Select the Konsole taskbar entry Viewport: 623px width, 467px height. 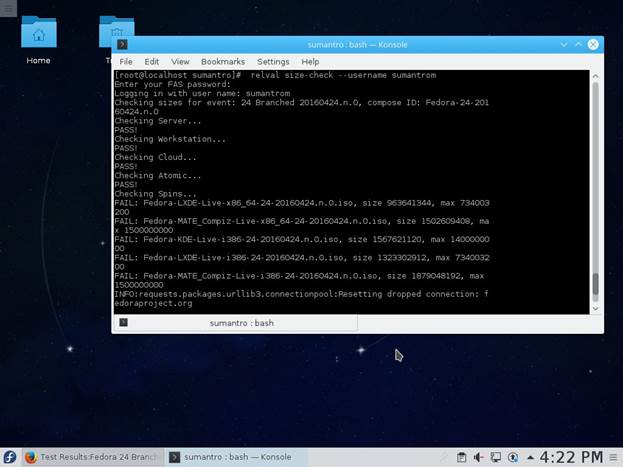pyautogui.click(x=236, y=457)
